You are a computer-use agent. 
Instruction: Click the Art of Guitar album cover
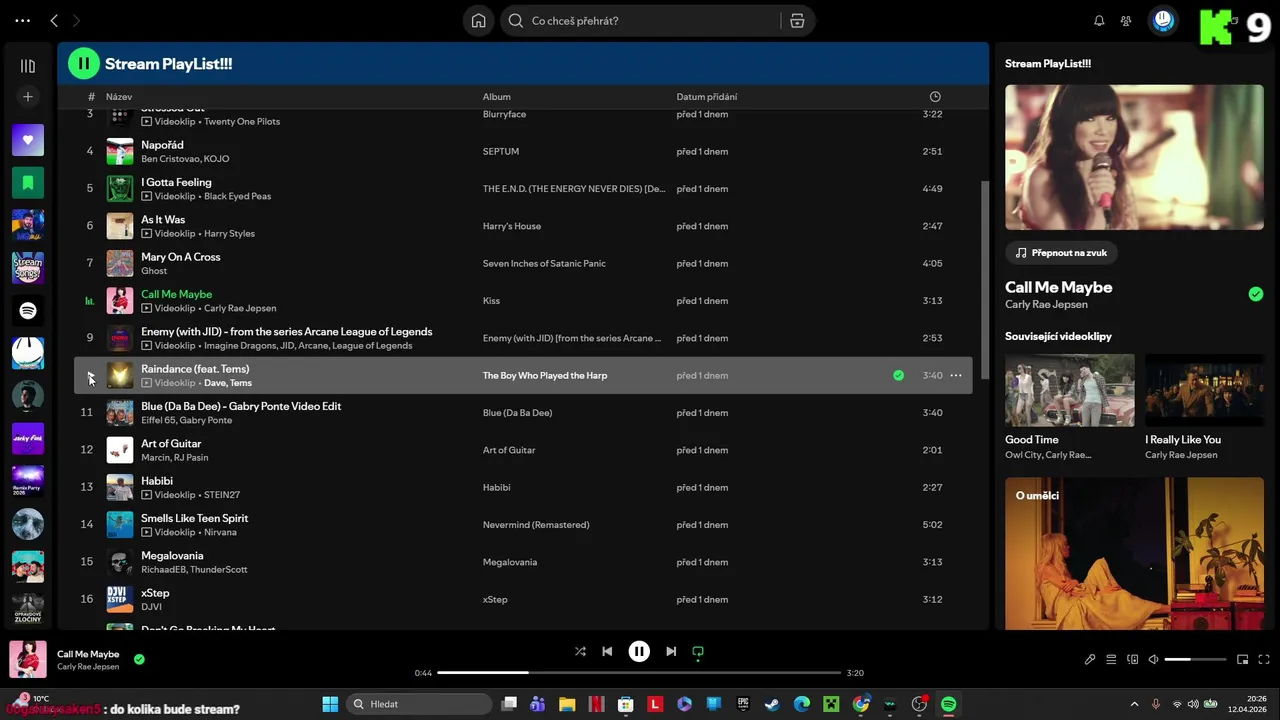[x=120, y=450]
